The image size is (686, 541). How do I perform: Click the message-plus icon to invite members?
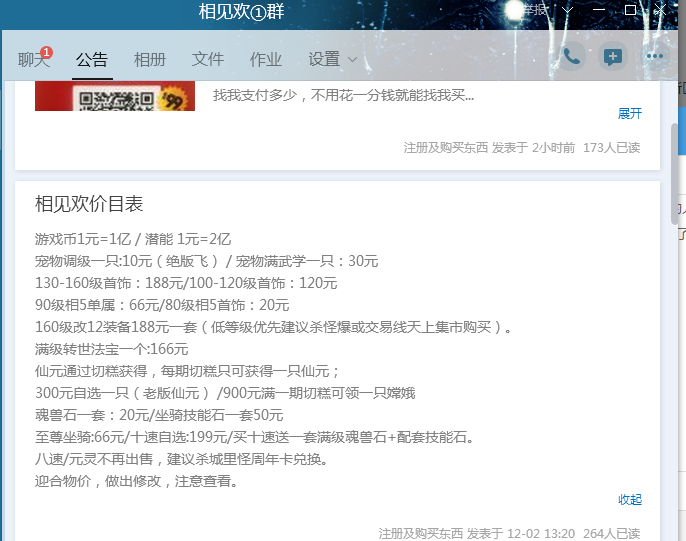click(x=612, y=57)
